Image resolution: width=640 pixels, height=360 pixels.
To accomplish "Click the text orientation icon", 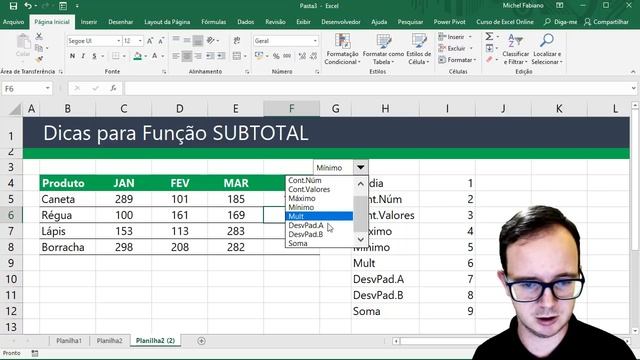I will [211, 40].
